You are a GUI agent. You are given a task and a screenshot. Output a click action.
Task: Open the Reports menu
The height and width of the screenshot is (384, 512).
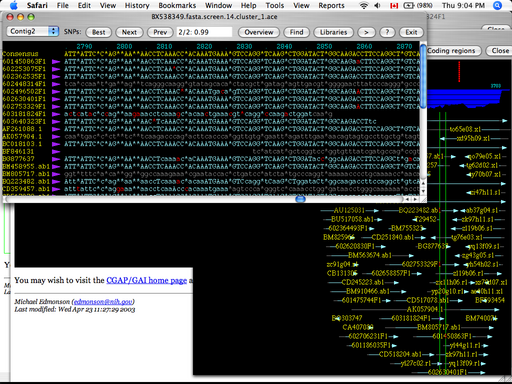coord(331,5)
